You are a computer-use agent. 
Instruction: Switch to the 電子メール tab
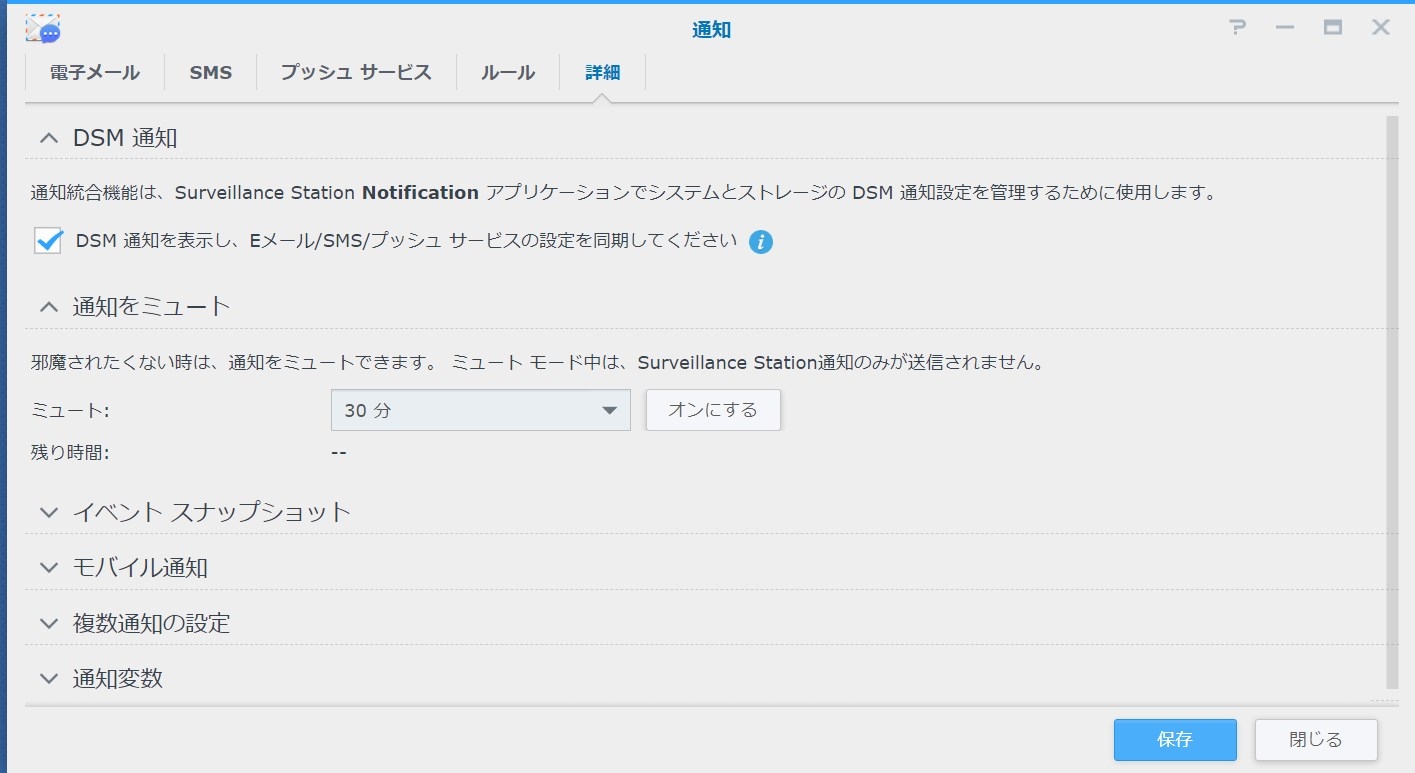(x=95, y=73)
